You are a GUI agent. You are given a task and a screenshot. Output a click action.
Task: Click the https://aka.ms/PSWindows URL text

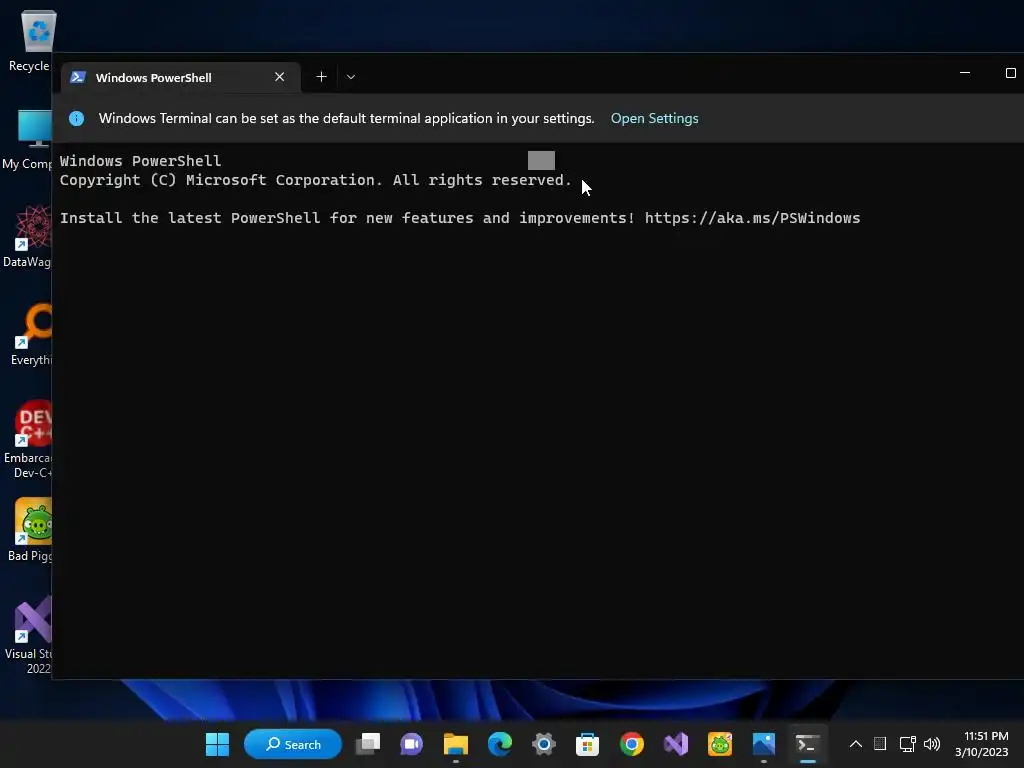[x=752, y=218]
